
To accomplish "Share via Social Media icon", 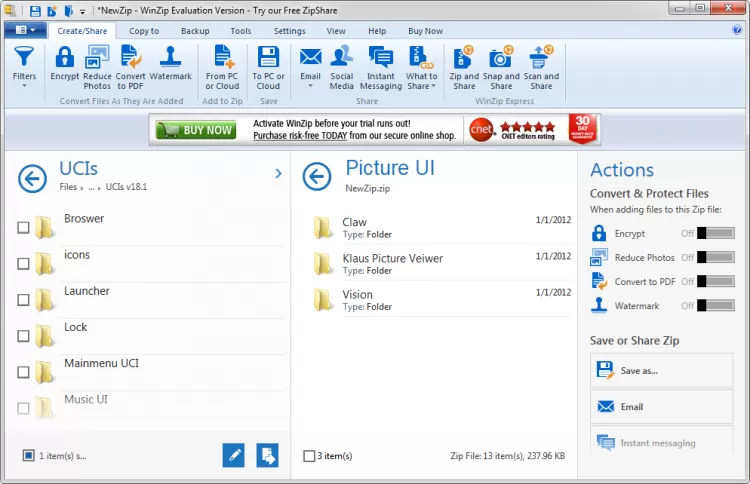I will tap(342, 67).
